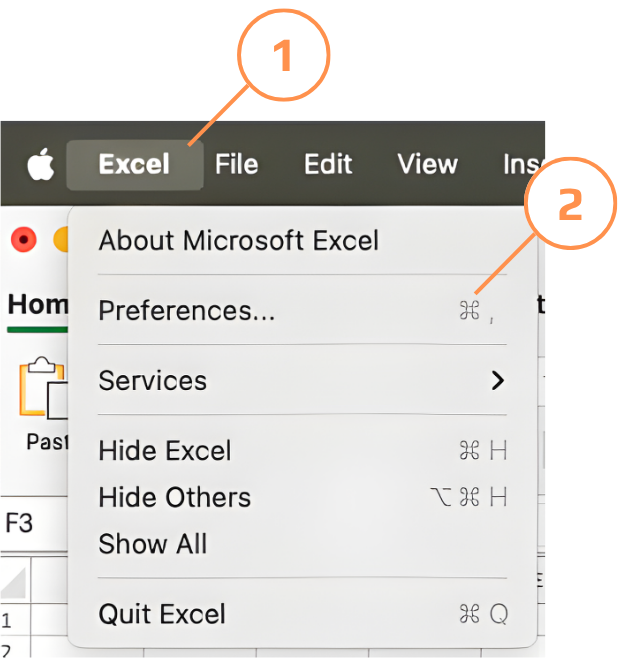The height and width of the screenshot is (662, 627).
Task: Quit Excel via the menu item
Action: (162, 614)
